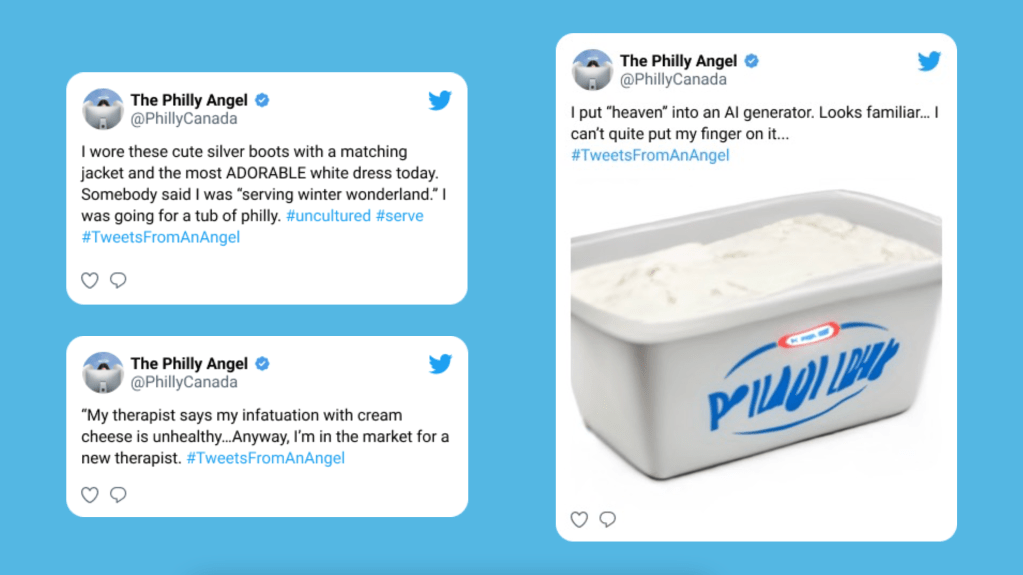Image resolution: width=1023 pixels, height=575 pixels.
Task: Reply to the silver boots tweet
Action: (x=118, y=280)
